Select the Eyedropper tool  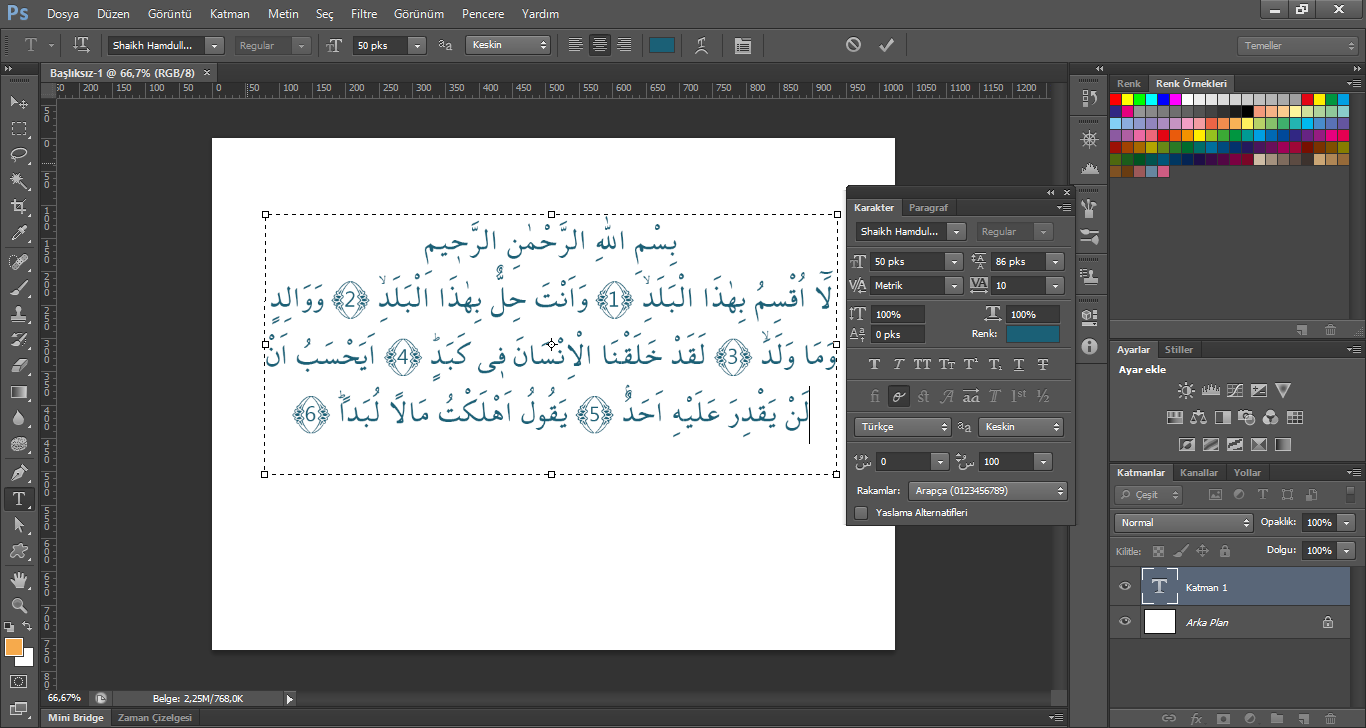(x=19, y=234)
